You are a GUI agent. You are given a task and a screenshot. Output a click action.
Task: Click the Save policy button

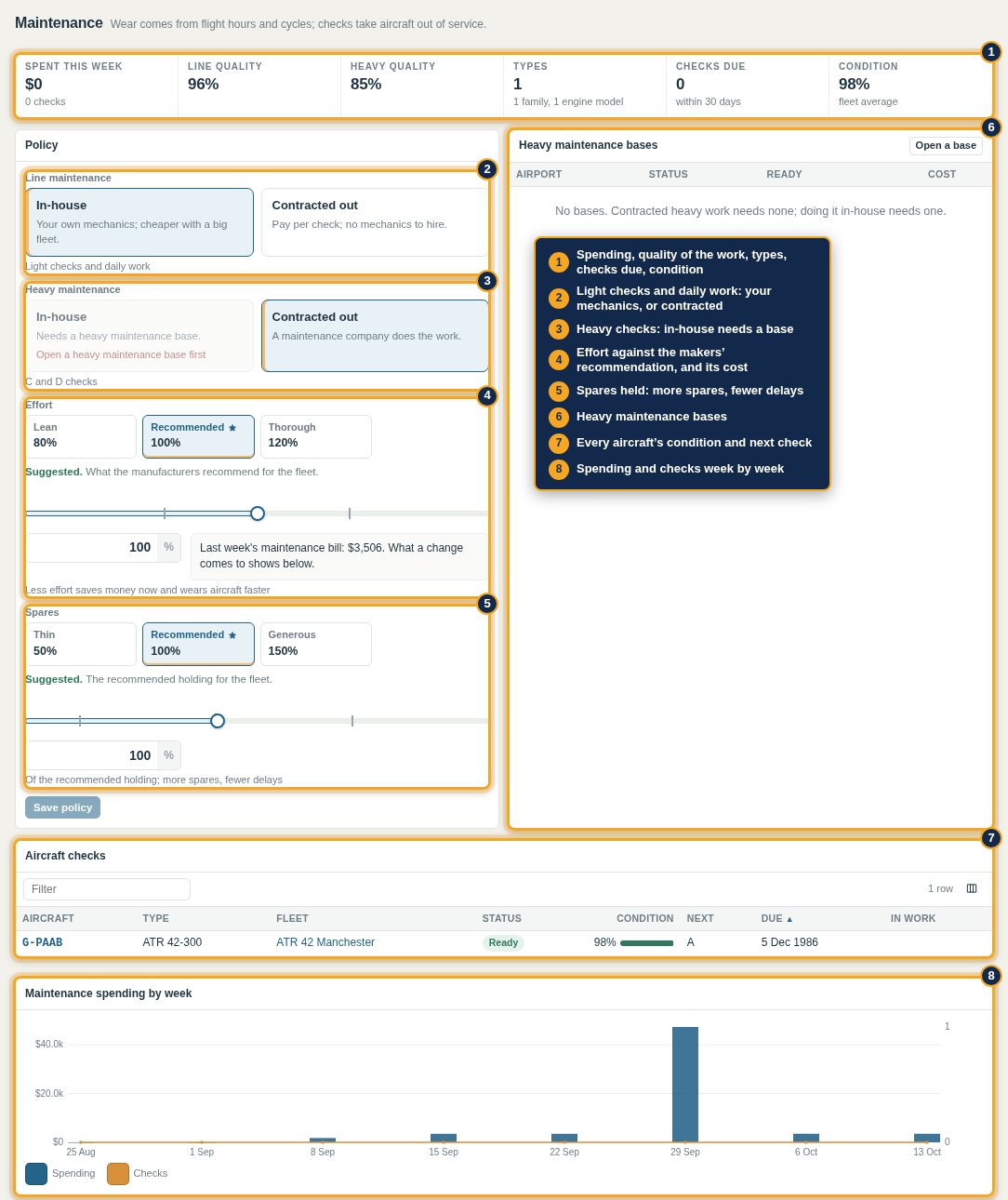[63, 807]
